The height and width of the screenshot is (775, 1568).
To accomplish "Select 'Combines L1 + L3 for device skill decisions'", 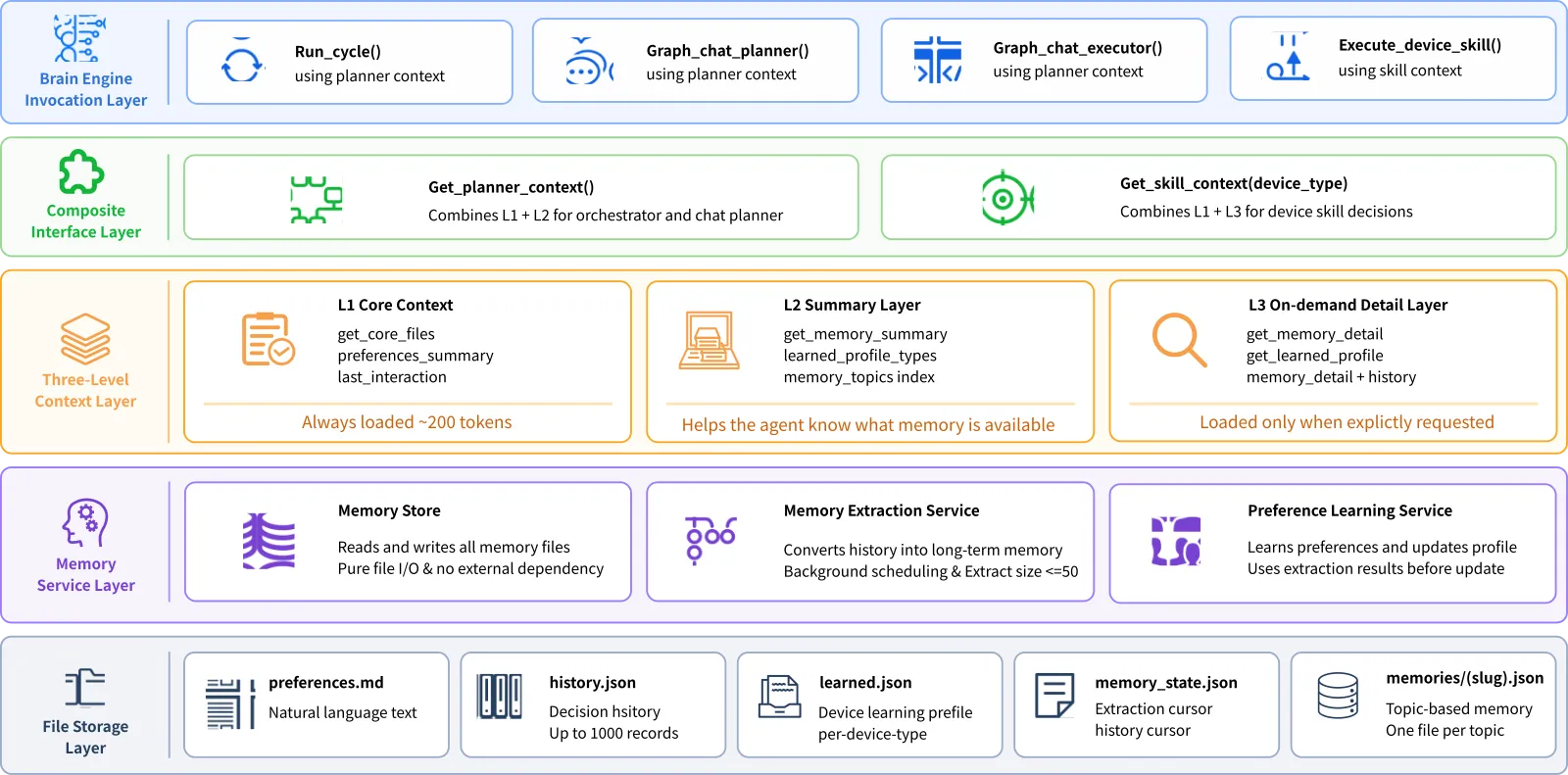I will (x=1266, y=211).
